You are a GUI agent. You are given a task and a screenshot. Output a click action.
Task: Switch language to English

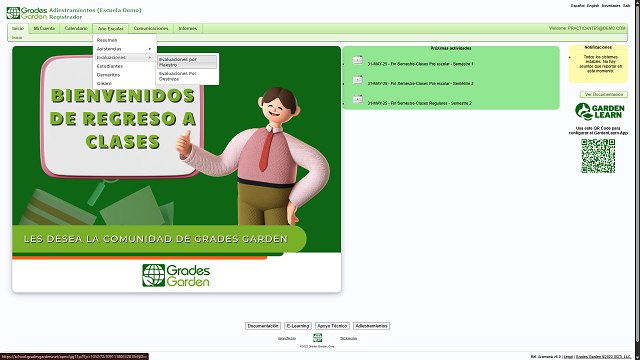click(x=593, y=6)
